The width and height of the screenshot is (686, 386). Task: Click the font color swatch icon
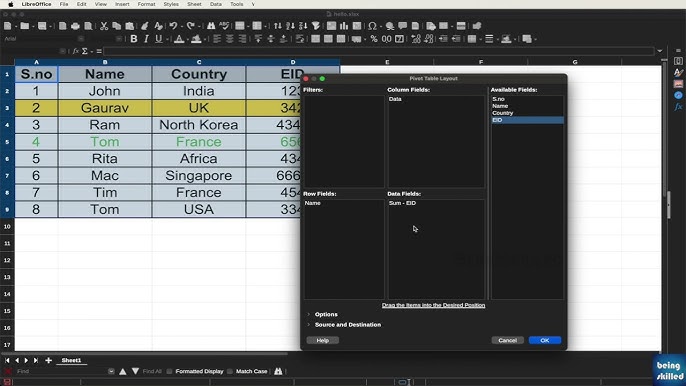[178, 39]
